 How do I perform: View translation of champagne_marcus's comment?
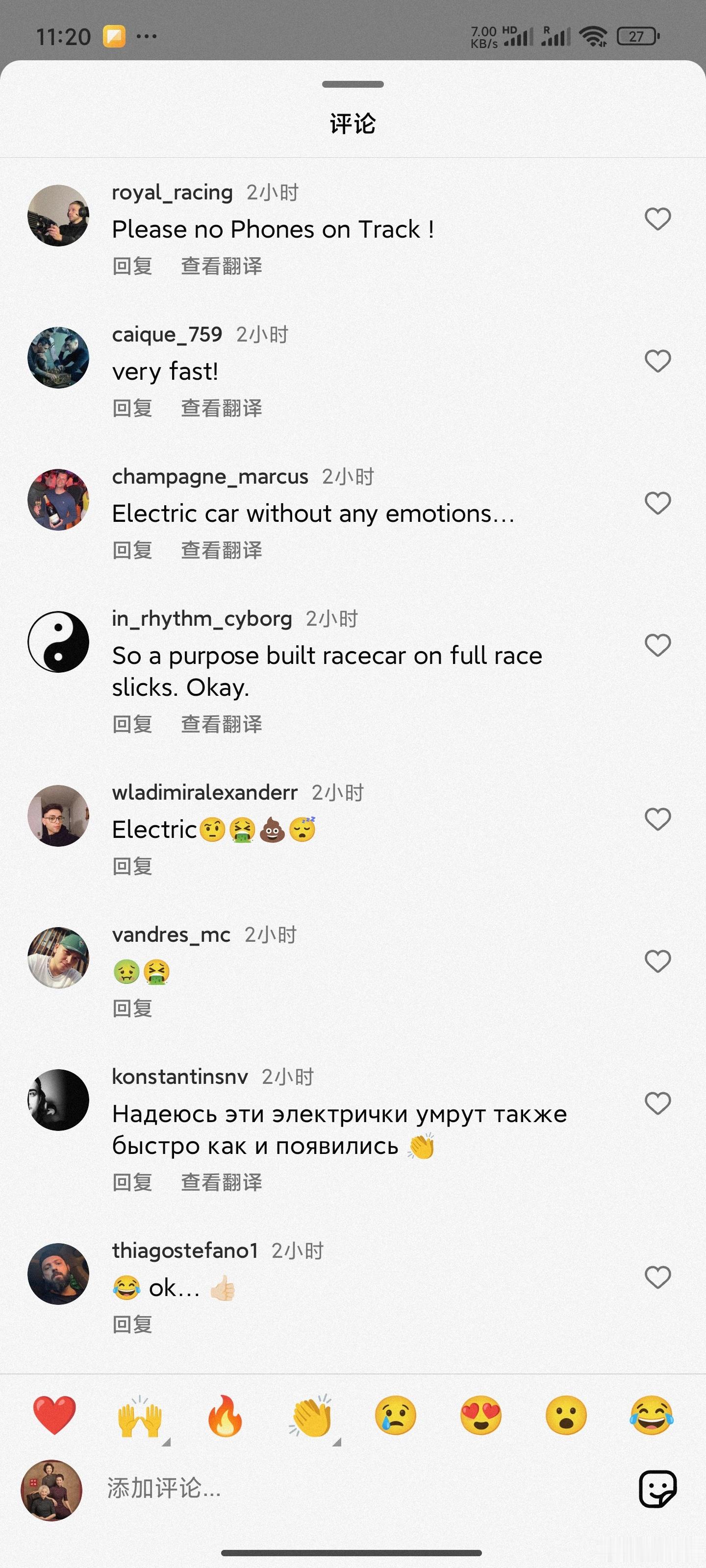coord(222,550)
